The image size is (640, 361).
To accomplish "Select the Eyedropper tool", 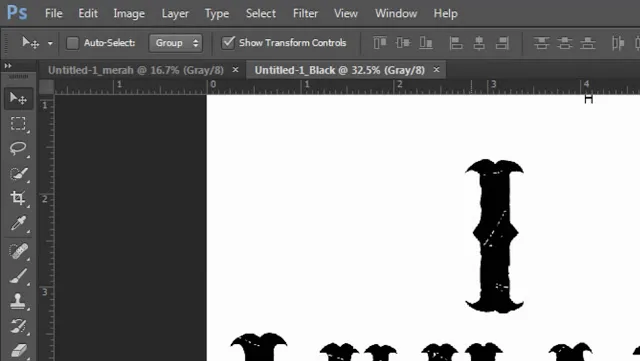I will click(x=18, y=223).
